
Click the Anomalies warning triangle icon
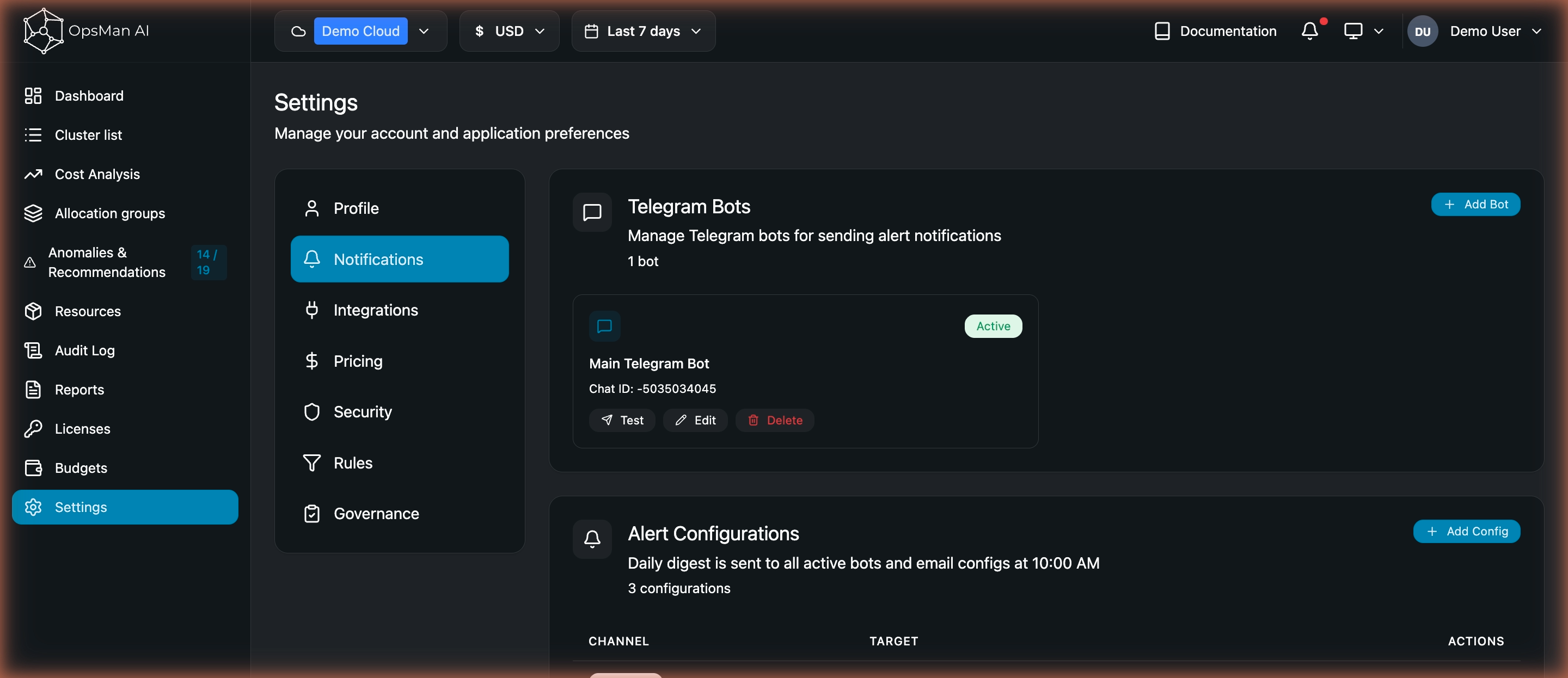tap(30, 262)
